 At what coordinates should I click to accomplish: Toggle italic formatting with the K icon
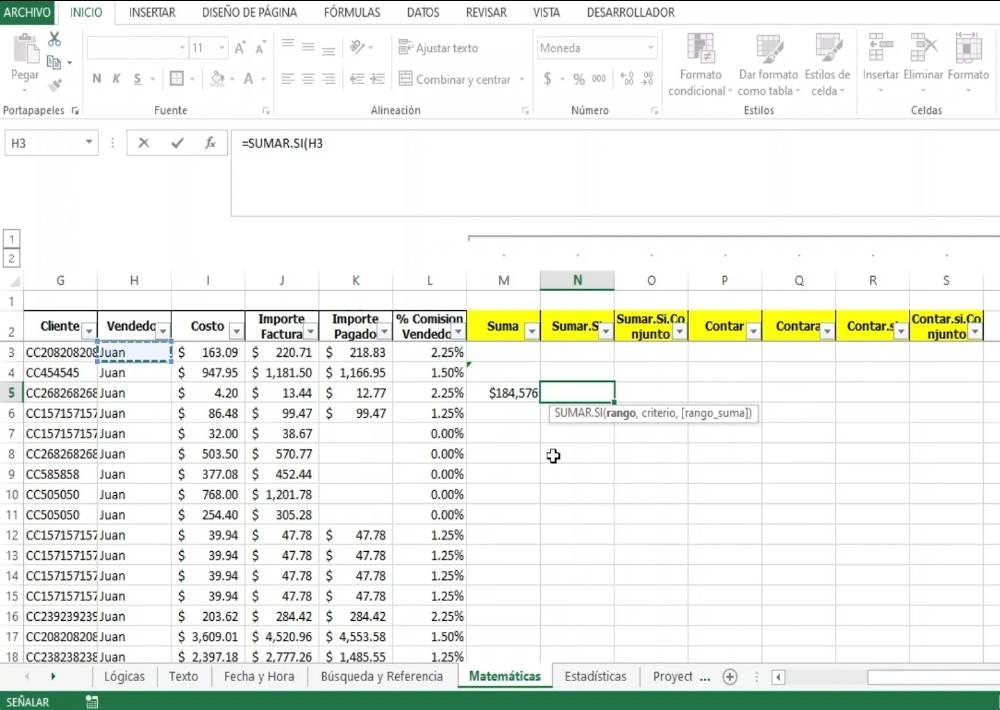(x=116, y=78)
